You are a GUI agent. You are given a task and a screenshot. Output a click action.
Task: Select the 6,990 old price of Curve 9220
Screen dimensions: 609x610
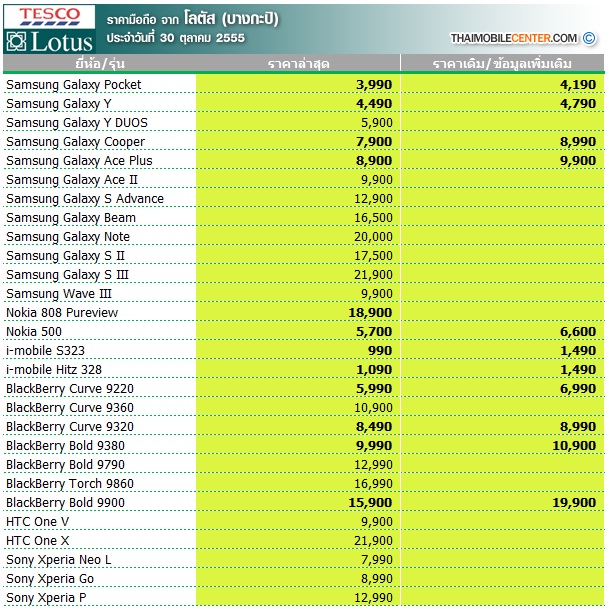click(578, 389)
